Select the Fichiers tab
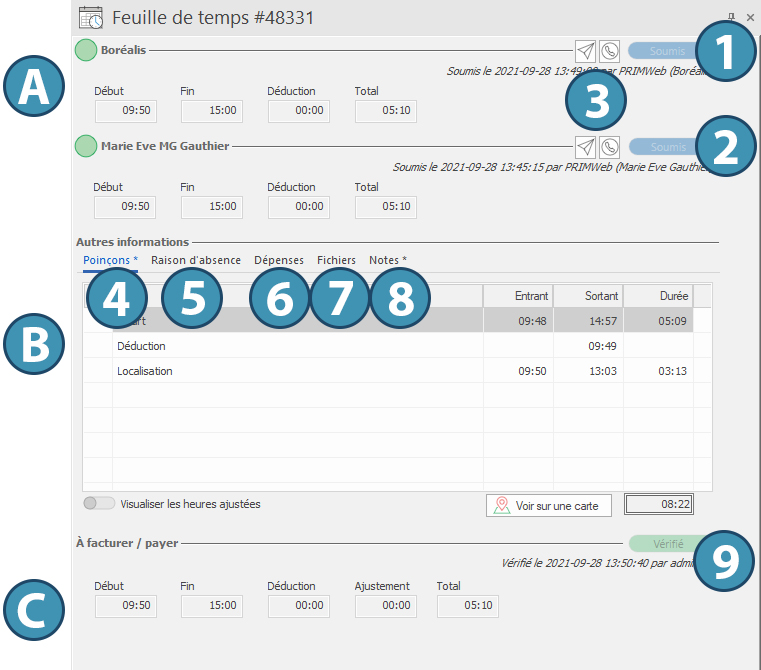The height and width of the screenshot is (670, 761). (x=336, y=260)
